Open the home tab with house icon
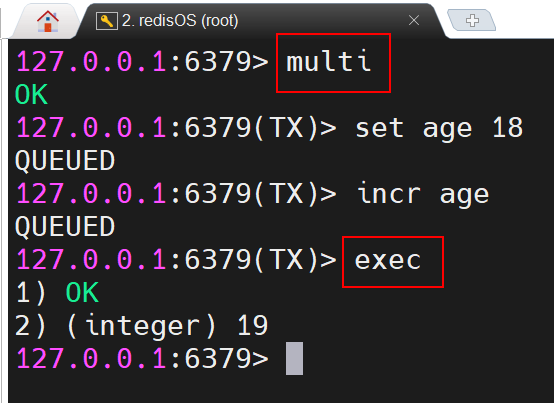Image resolution: width=554 pixels, height=403 pixels. (48, 21)
